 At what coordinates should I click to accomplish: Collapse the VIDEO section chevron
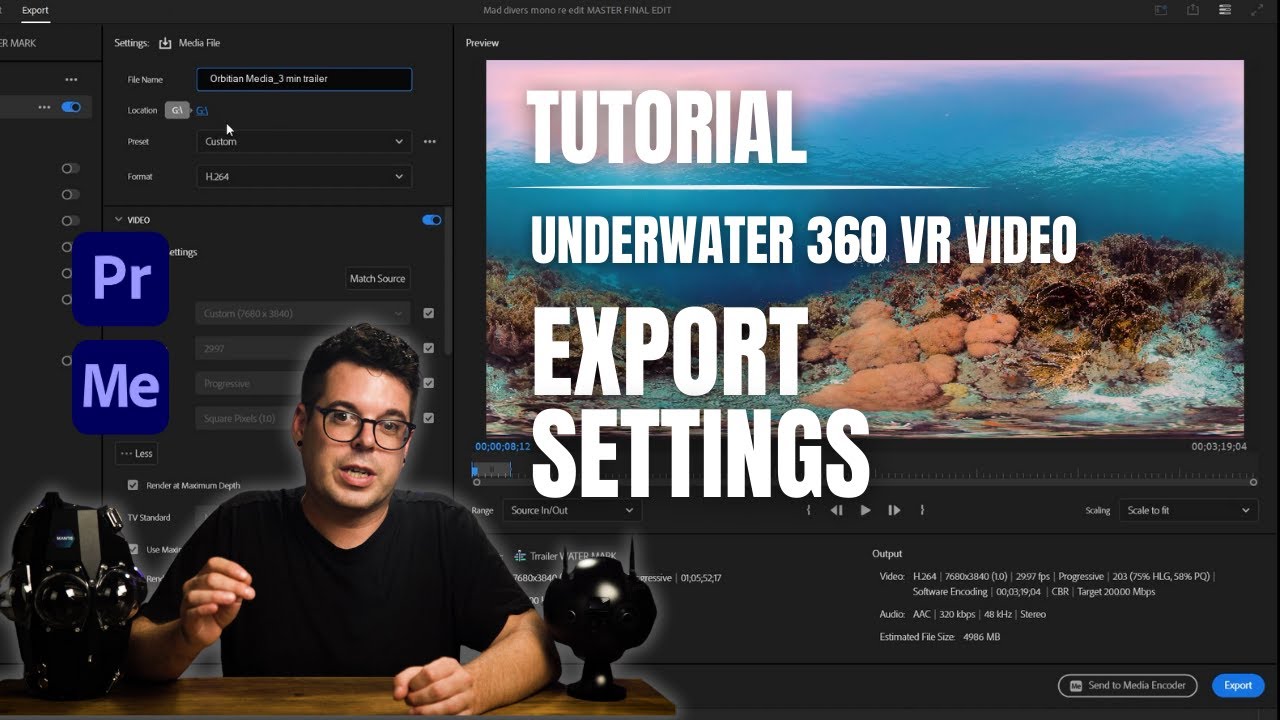click(118, 220)
